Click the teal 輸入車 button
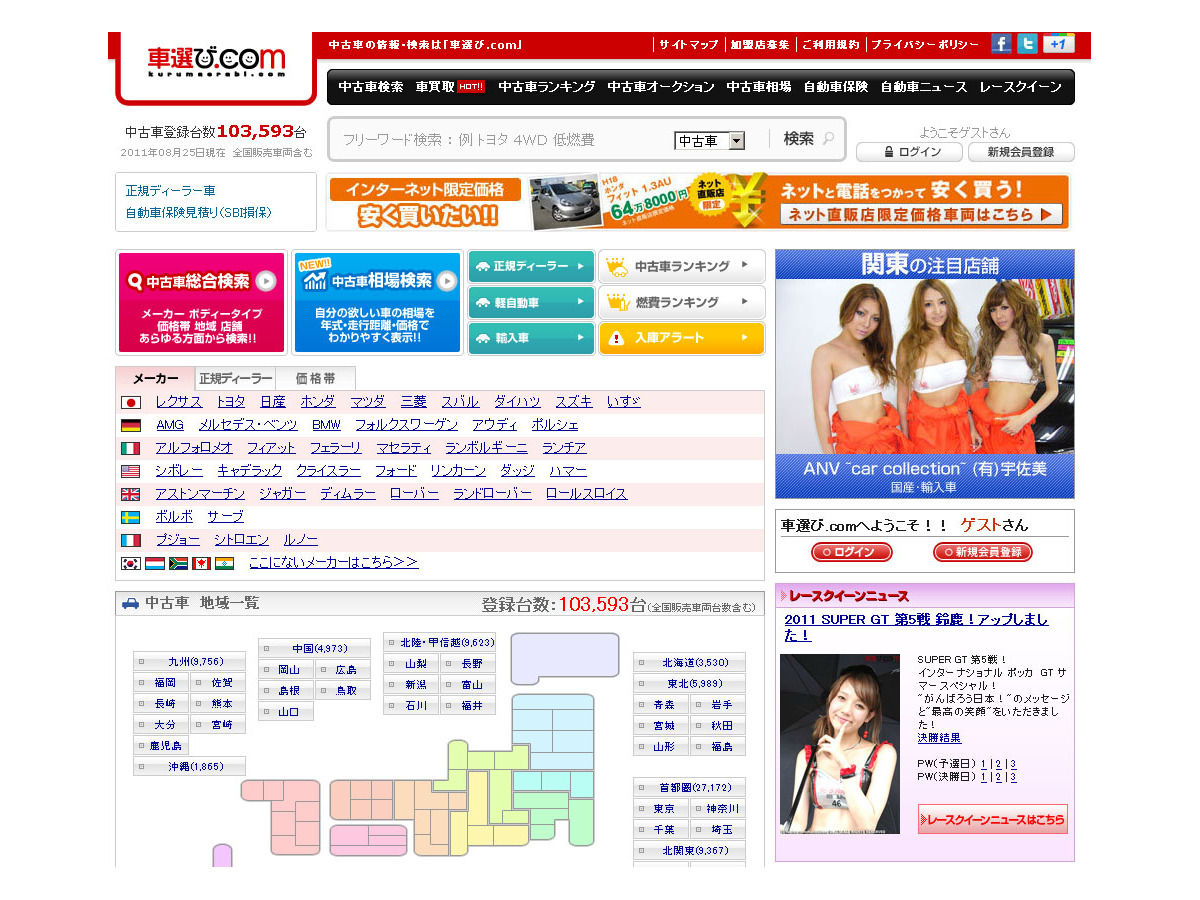The image size is (1200, 900). (531, 338)
